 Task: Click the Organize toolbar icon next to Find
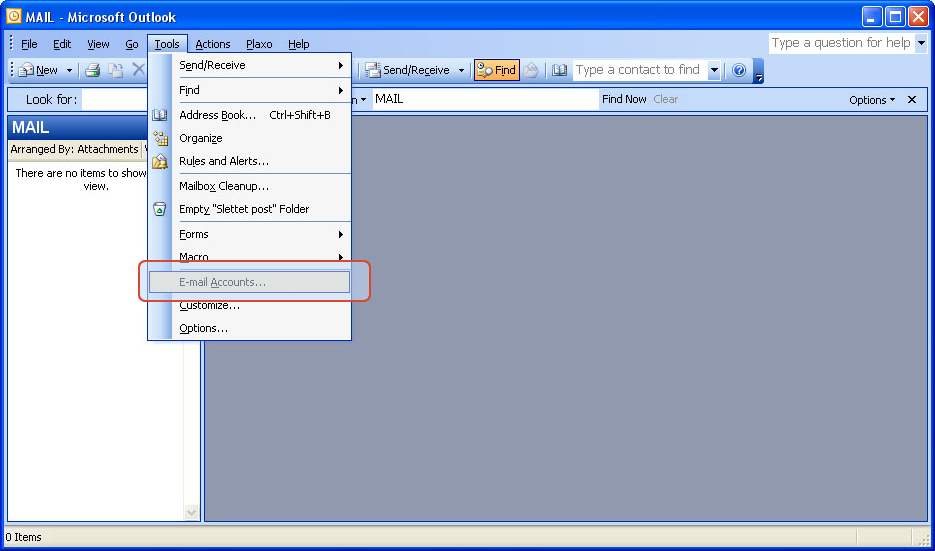coord(531,70)
